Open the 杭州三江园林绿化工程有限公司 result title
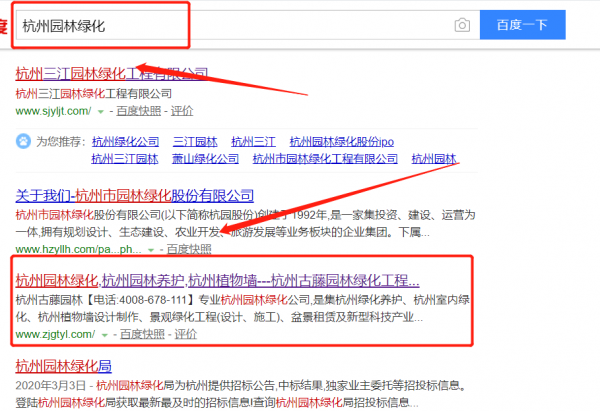 (112, 73)
